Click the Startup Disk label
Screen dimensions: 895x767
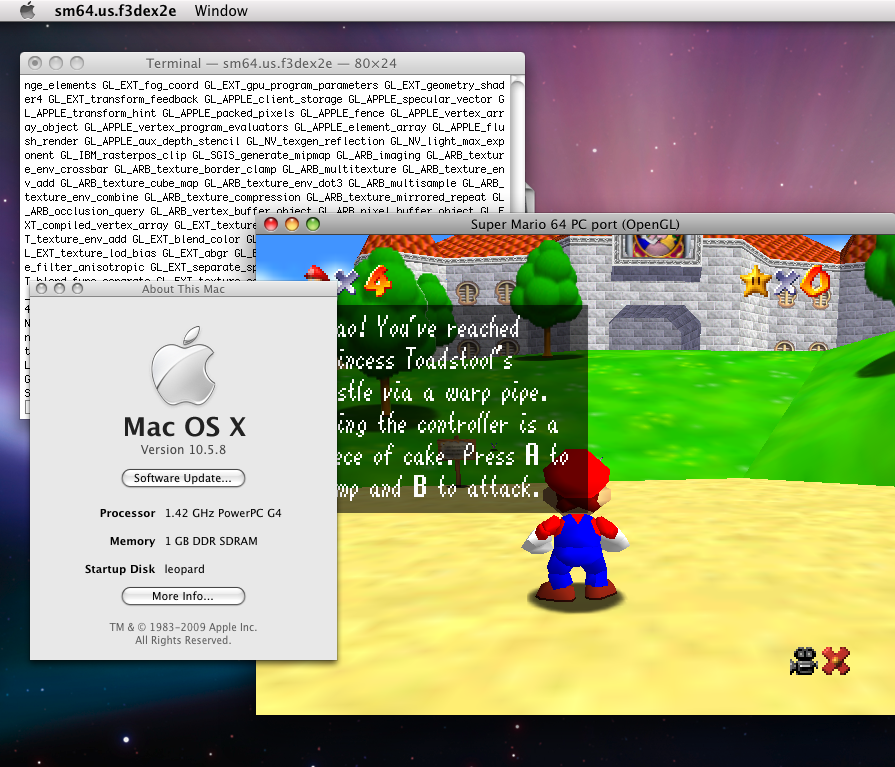click(120, 569)
